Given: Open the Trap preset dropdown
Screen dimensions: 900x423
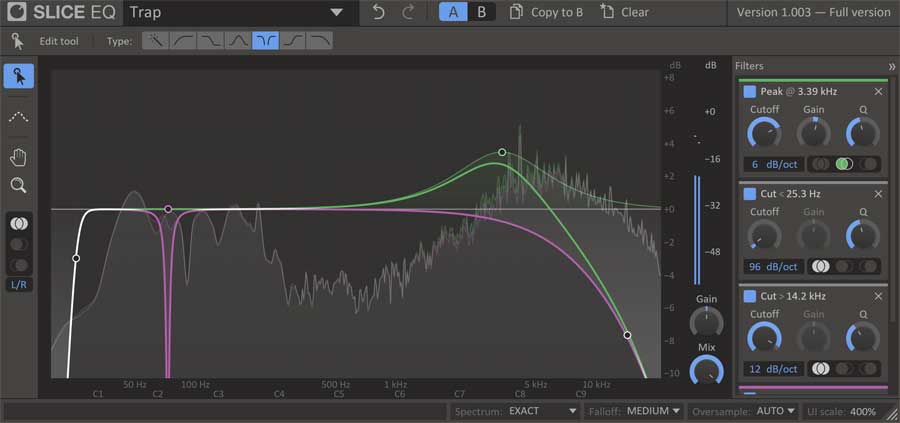Looking at the screenshot, I should [x=241, y=12].
